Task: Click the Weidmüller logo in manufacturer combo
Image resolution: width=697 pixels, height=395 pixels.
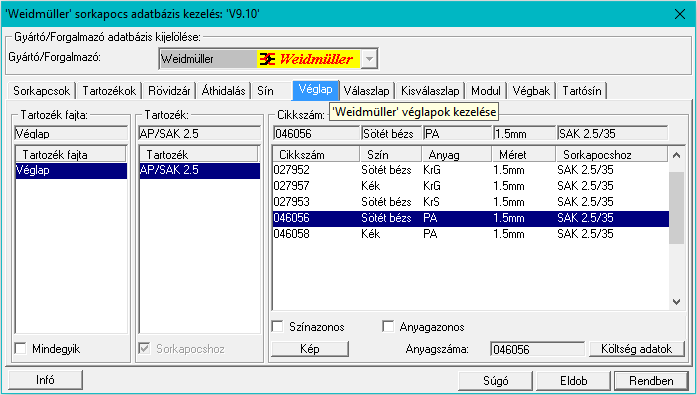Action: [308, 59]
